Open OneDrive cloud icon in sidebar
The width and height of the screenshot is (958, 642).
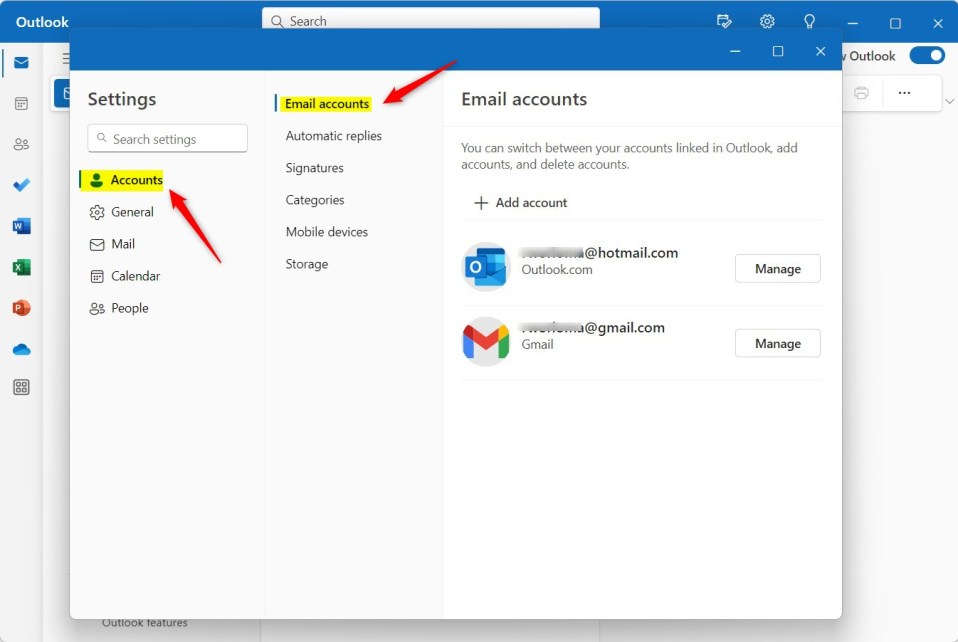[21, 349]
